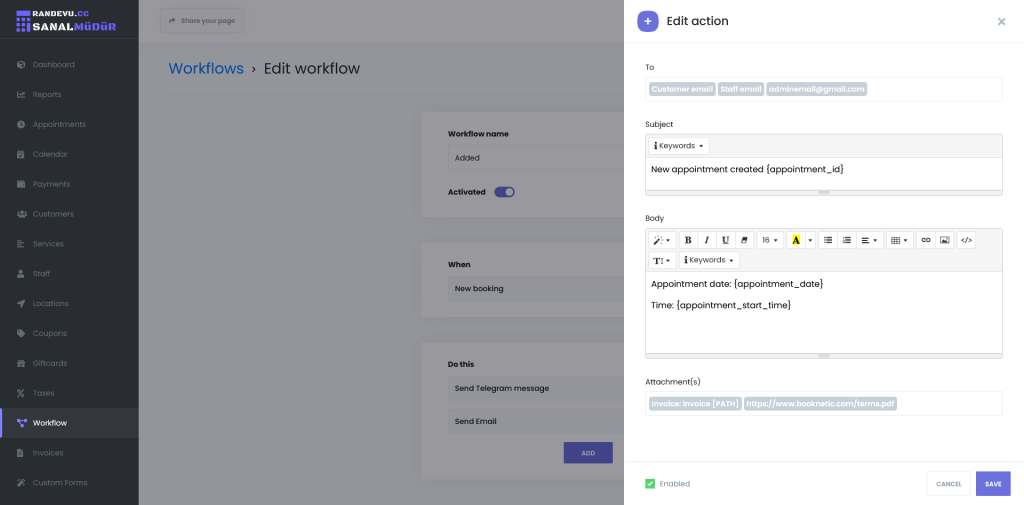Open the paragraph alignment dropdown
The height and width of the screenshot is (505, 1024).
tap(870, 240)
